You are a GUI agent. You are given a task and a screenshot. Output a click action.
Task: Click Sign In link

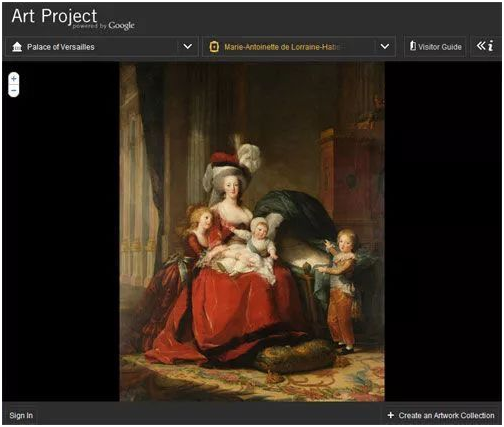(x=21, y=415)
